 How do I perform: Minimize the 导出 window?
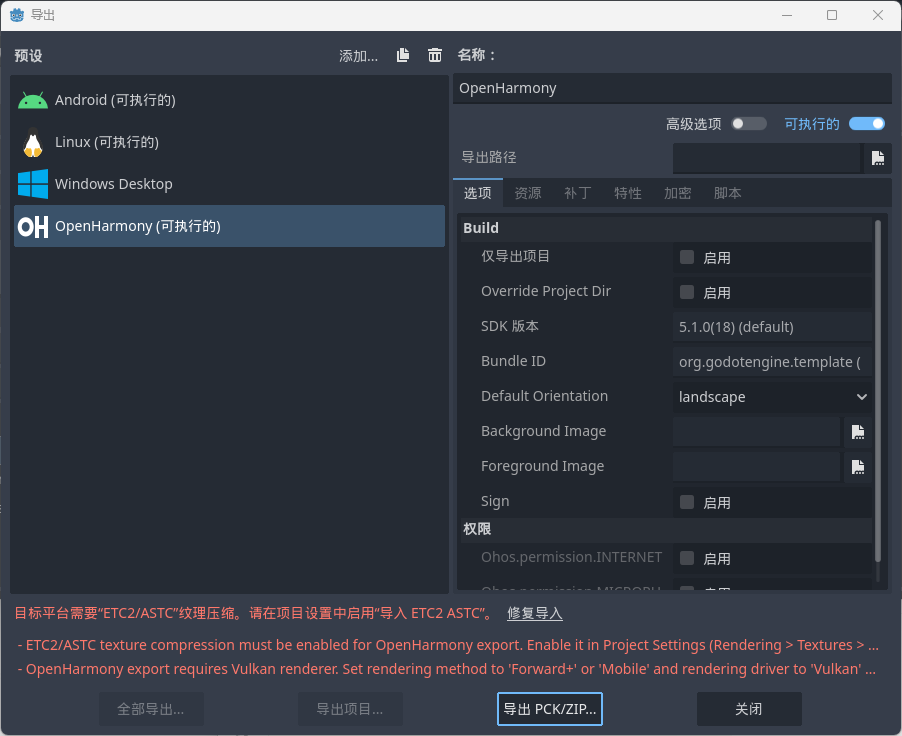click(x=787, y=15)
